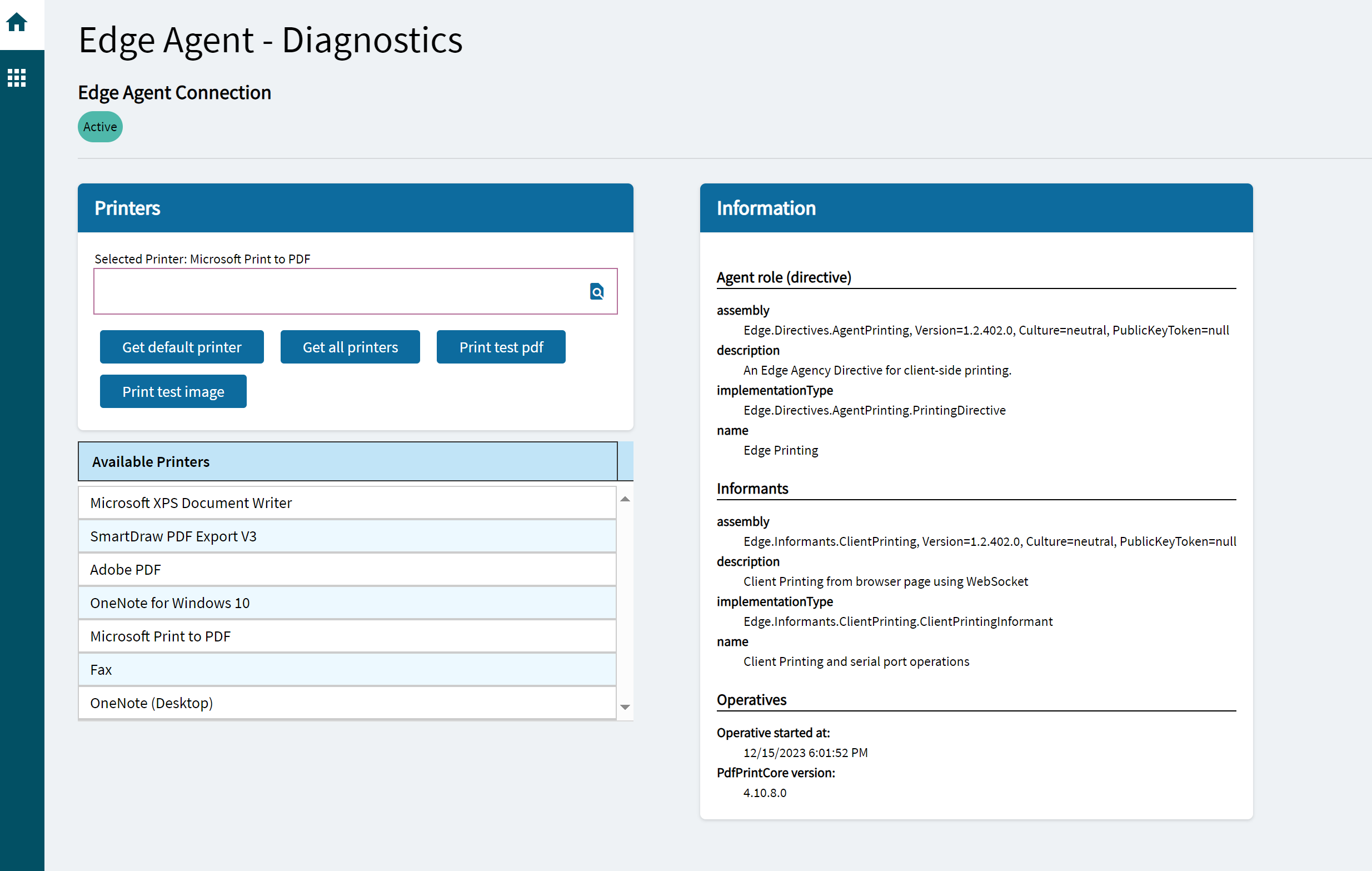Click printer list scroll down arrow
This screenshot has width=1372, height=871.
click(x=625, y=708)
